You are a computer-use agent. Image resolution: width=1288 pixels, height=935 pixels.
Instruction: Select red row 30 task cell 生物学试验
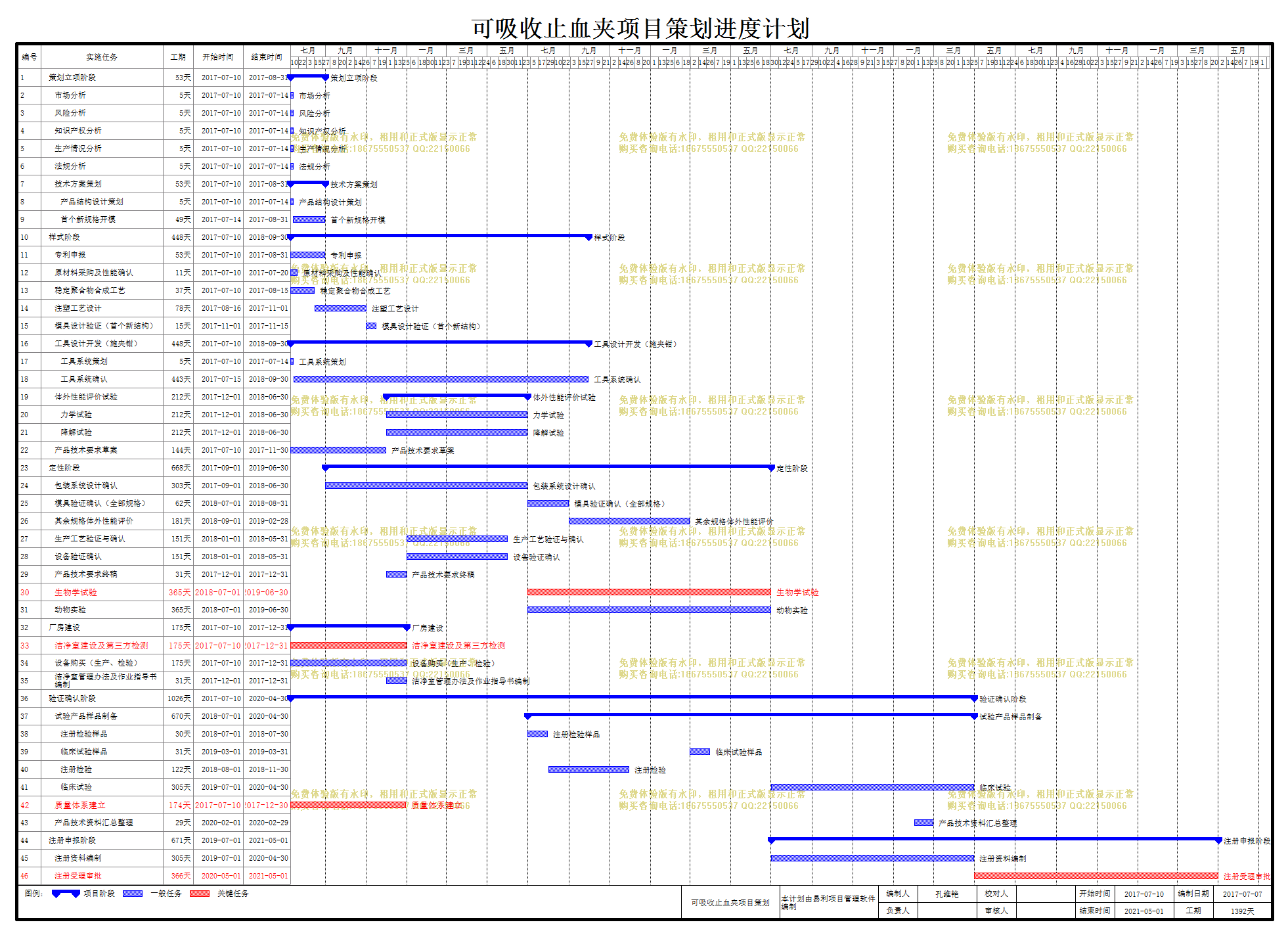(x=102, y=593)
